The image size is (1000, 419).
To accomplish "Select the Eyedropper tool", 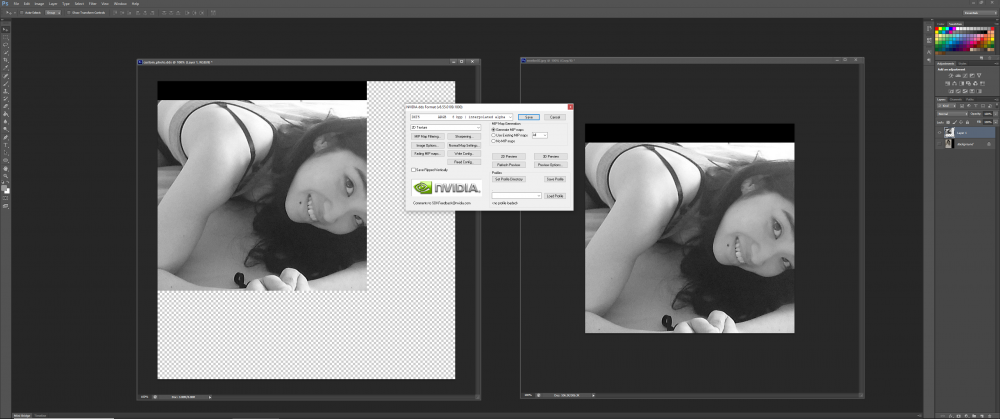I will tap(6, 67).
